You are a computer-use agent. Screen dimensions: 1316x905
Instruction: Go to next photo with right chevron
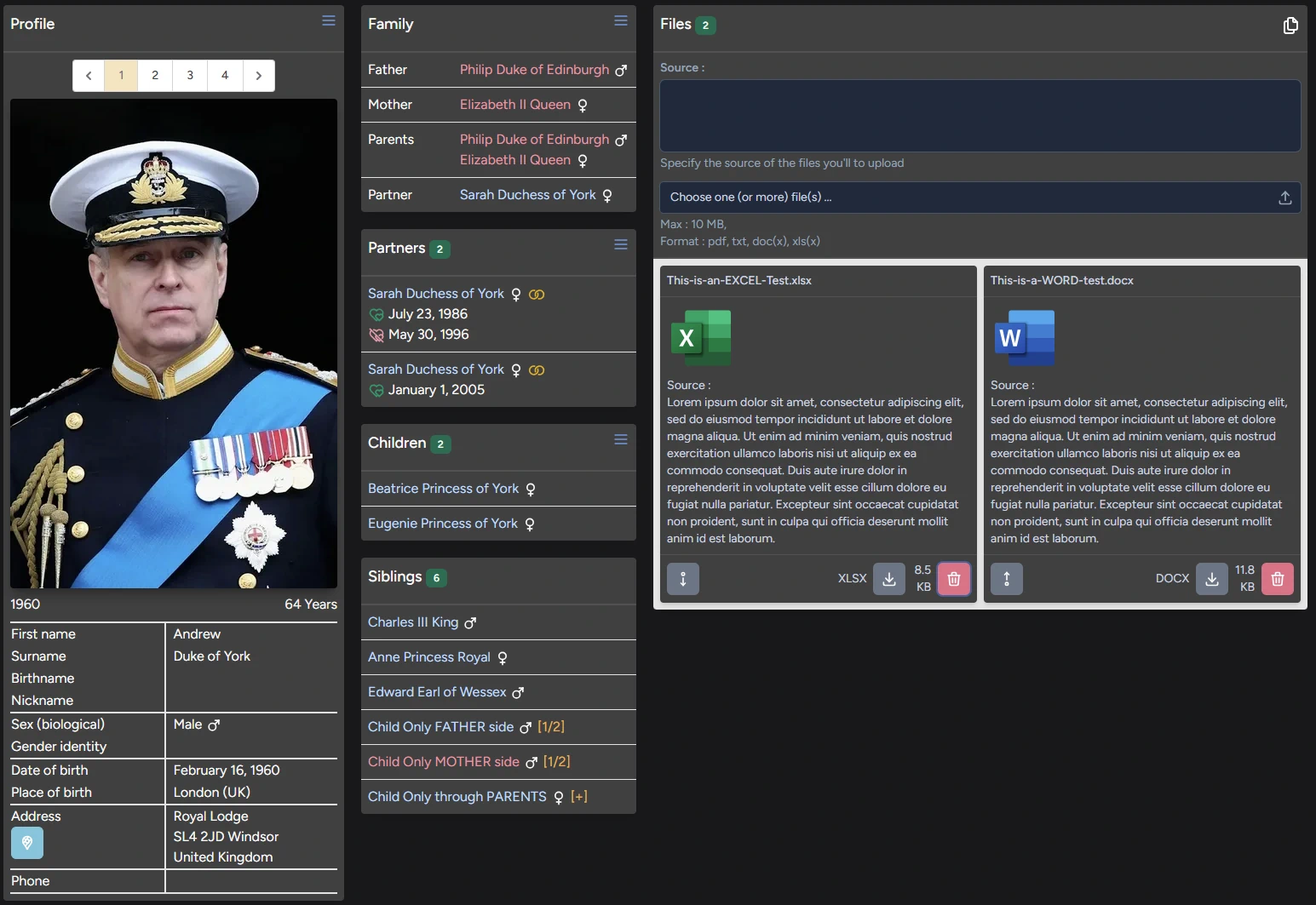259,76
